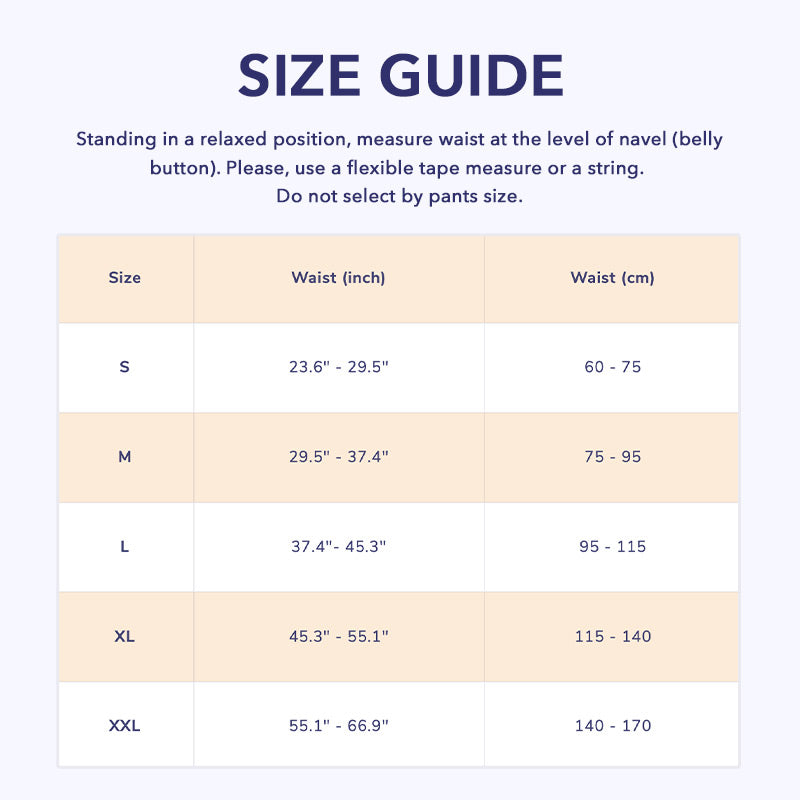
Task: Select the 37.4"- 45.3" inch cell
Action: (x=338, y=547)
